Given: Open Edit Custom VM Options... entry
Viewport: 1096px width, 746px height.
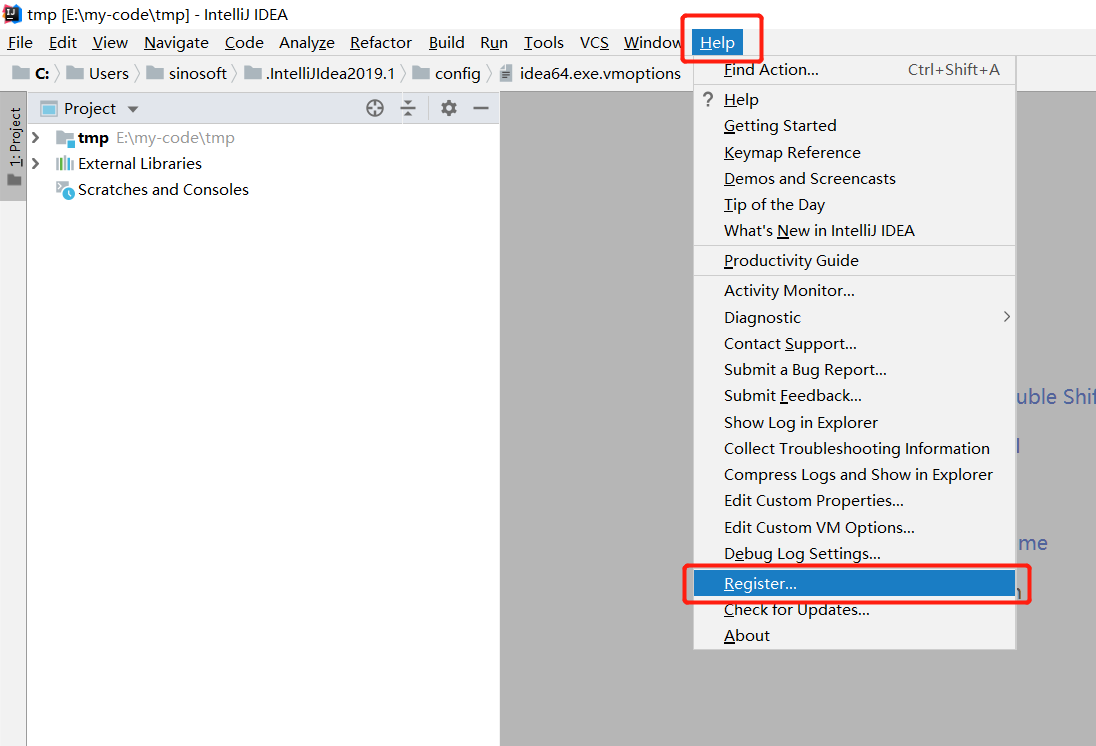Looking at the screenshot, I should pyautogui.click(x=819, y=527).
